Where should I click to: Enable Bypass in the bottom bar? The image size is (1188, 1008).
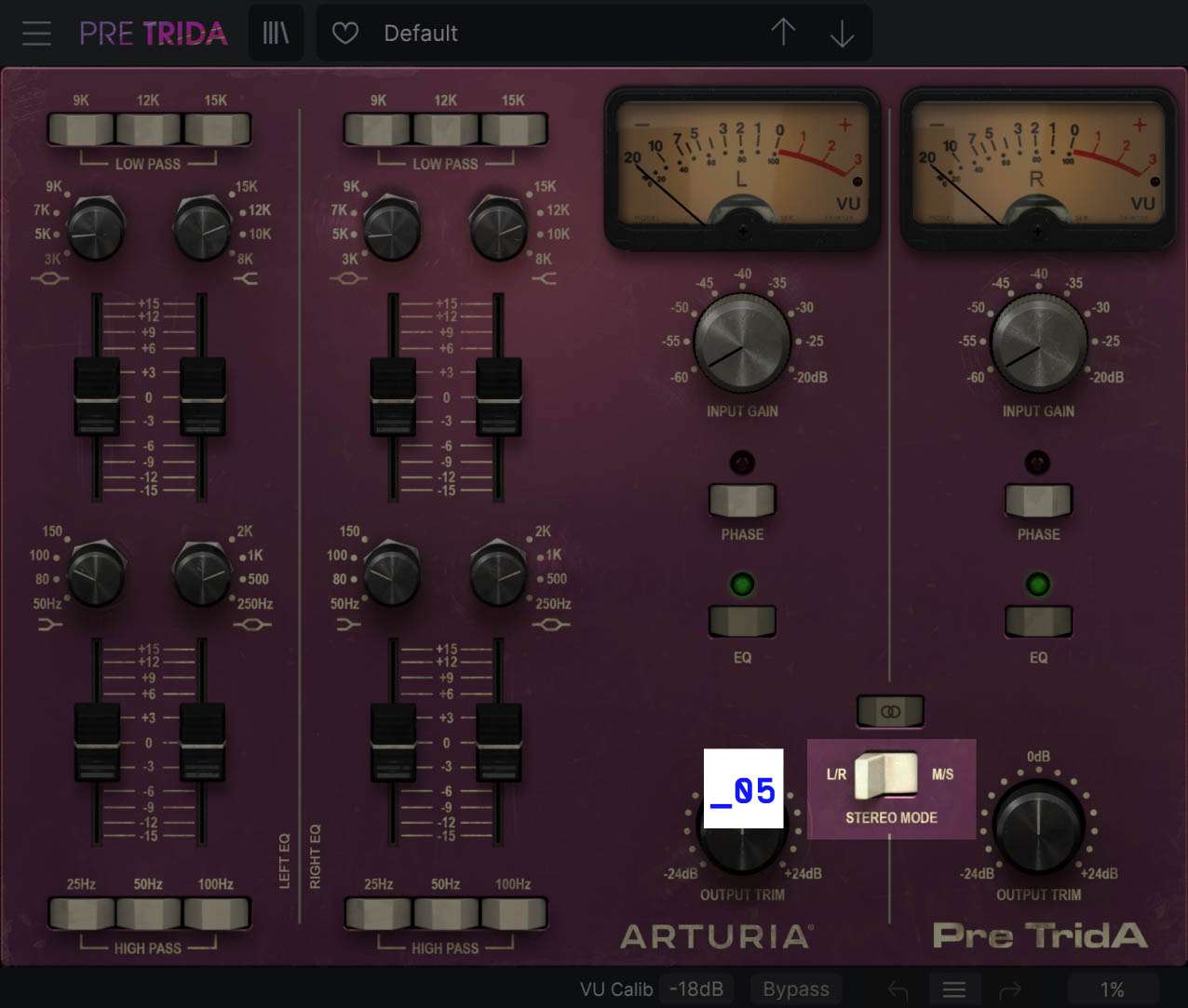(x=796, y=989)
